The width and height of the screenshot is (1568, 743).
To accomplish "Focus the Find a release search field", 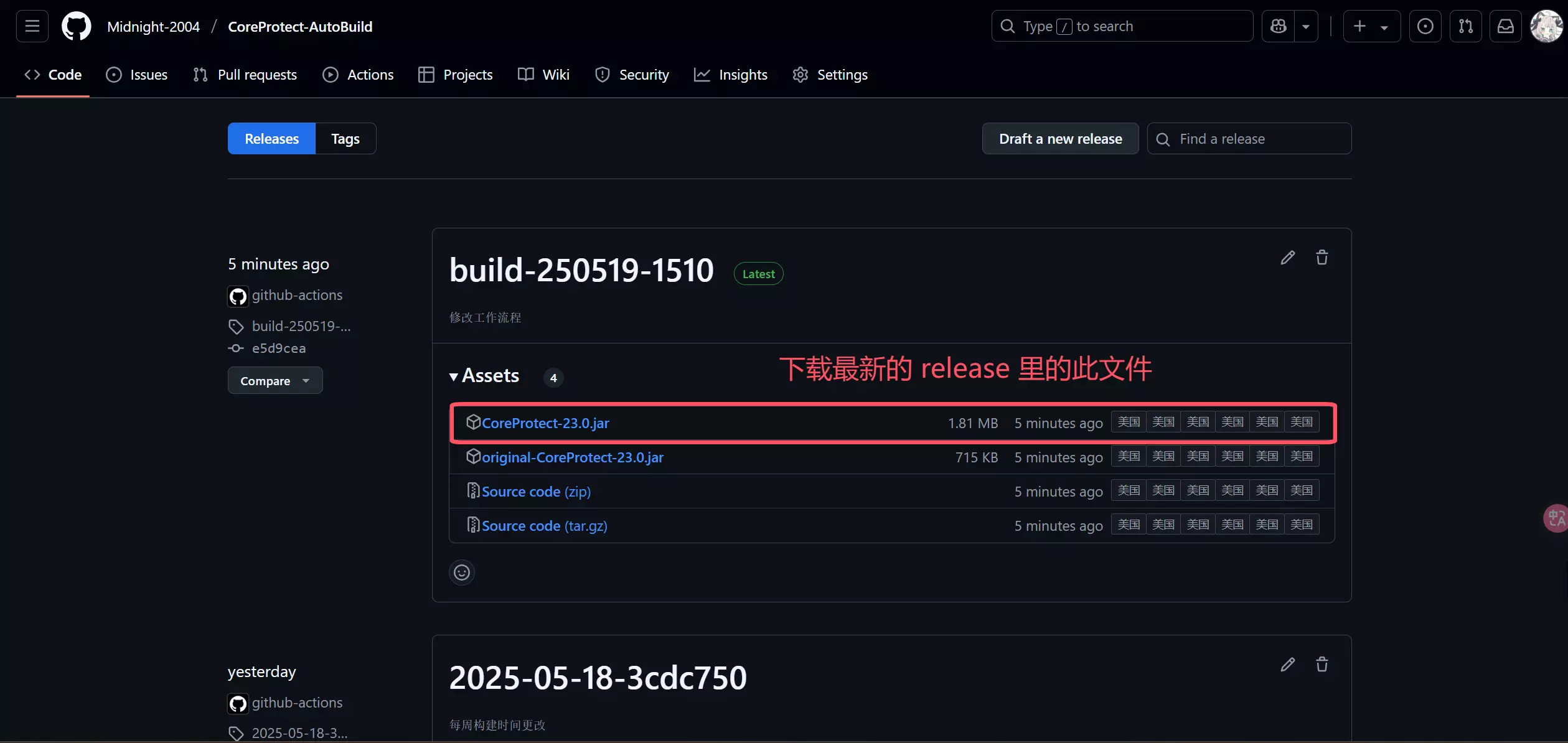I will [1249, 138].
